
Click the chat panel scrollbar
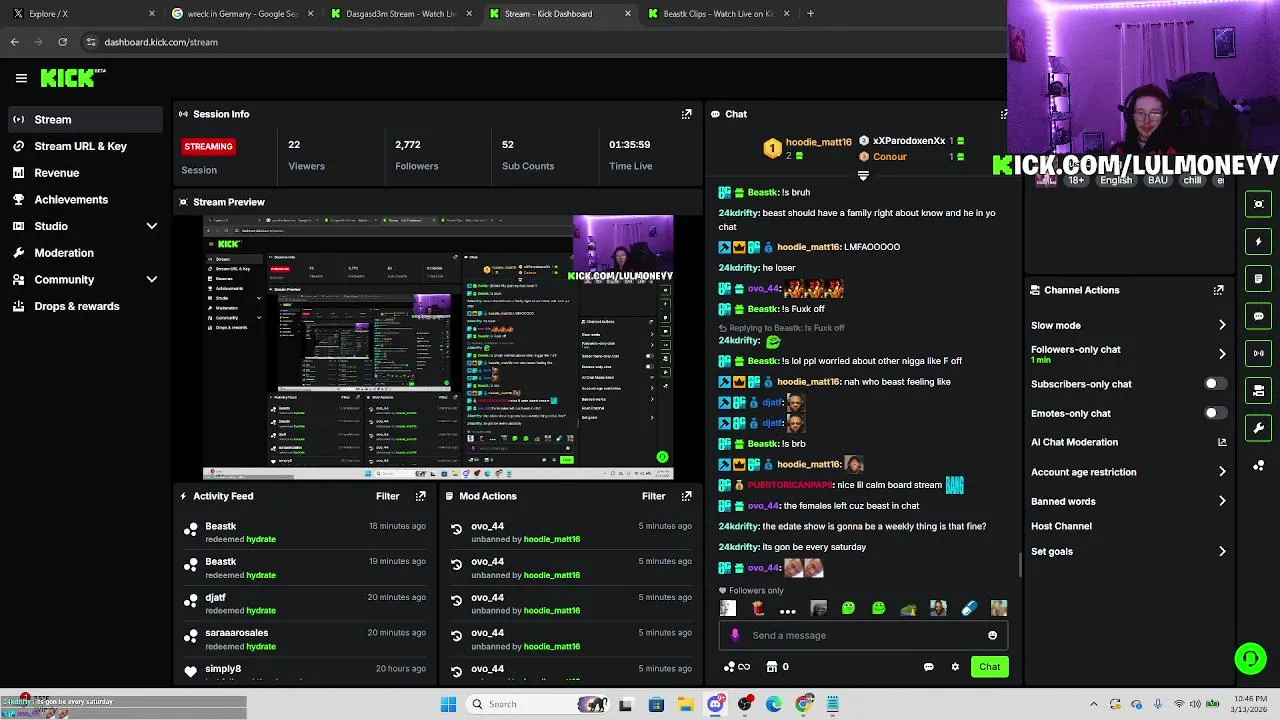tap(1019, 565)
